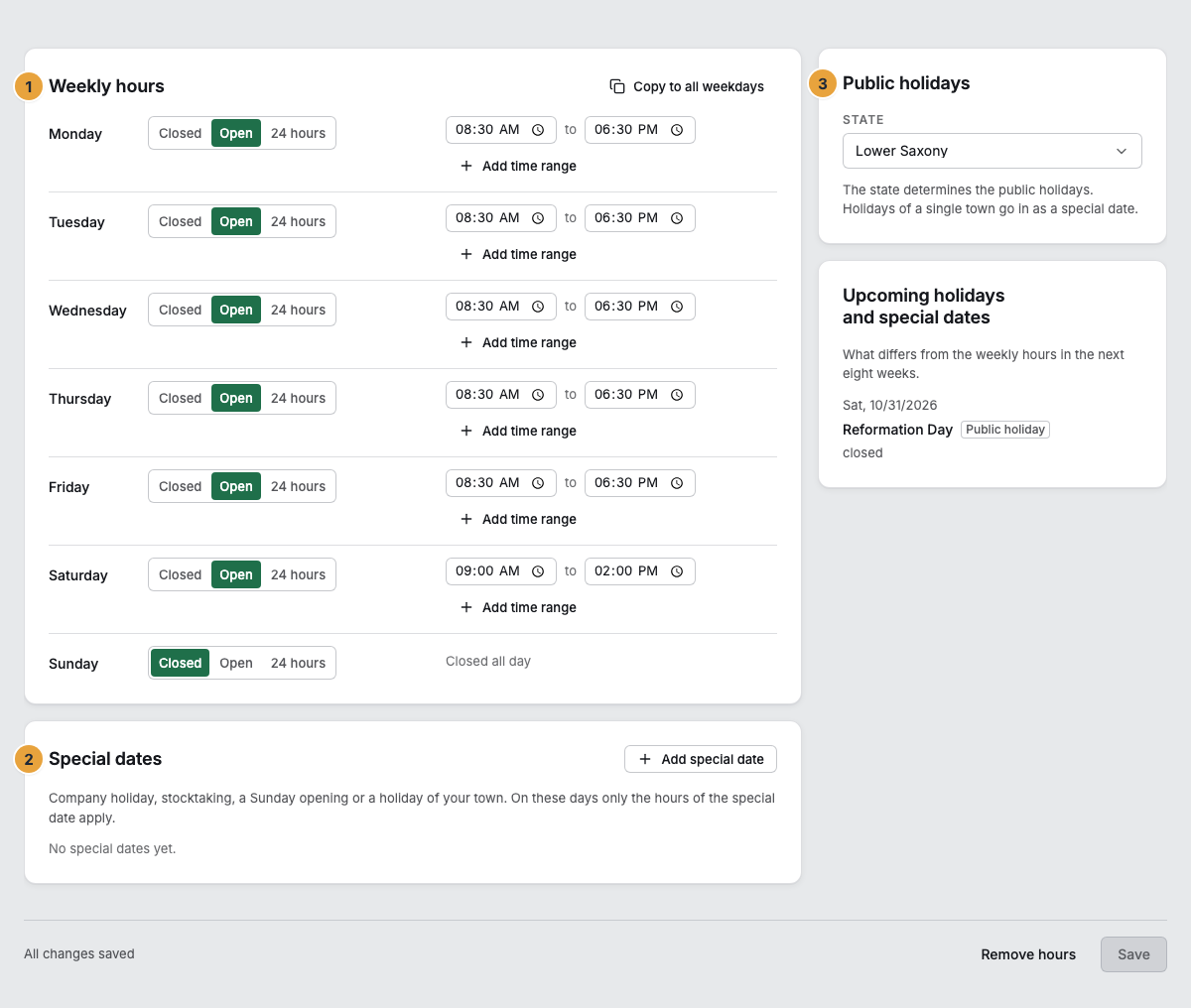
Task: Click the Friday closing time field text 06:30 PM
Action: tap(626, 483)
